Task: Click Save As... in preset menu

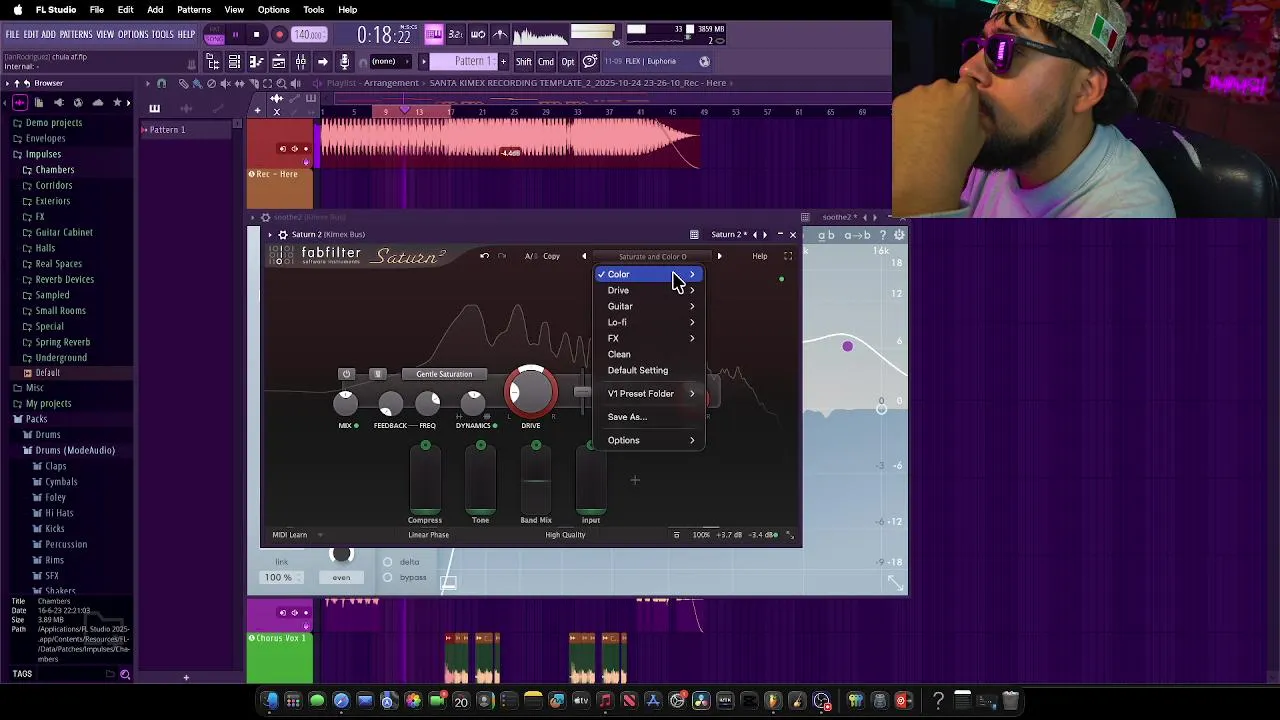Action: click(x=650, y=417)
